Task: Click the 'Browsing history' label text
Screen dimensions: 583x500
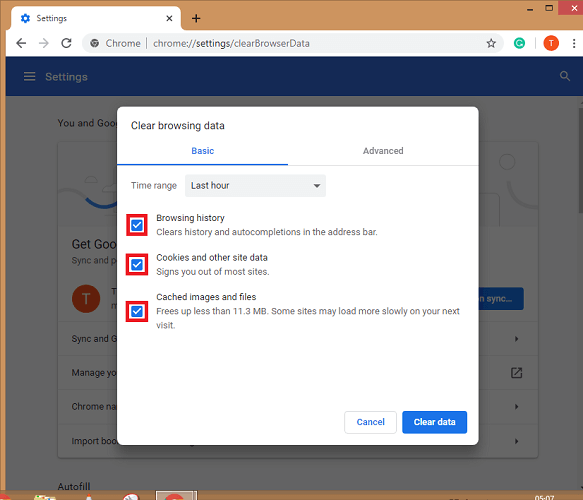Action: click(190, 218)
